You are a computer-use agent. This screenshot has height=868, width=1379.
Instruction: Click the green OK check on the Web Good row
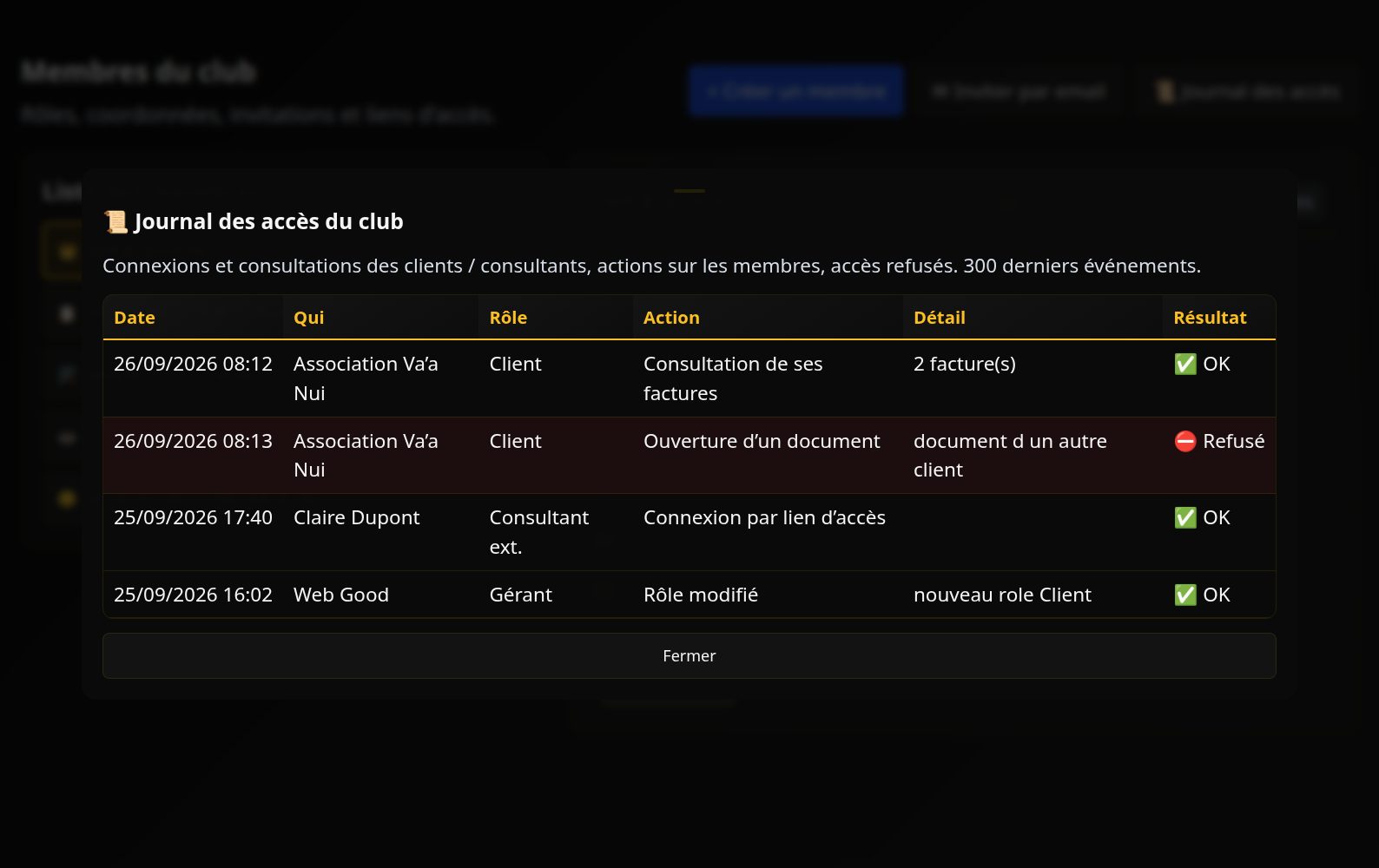click(1185, 595)
